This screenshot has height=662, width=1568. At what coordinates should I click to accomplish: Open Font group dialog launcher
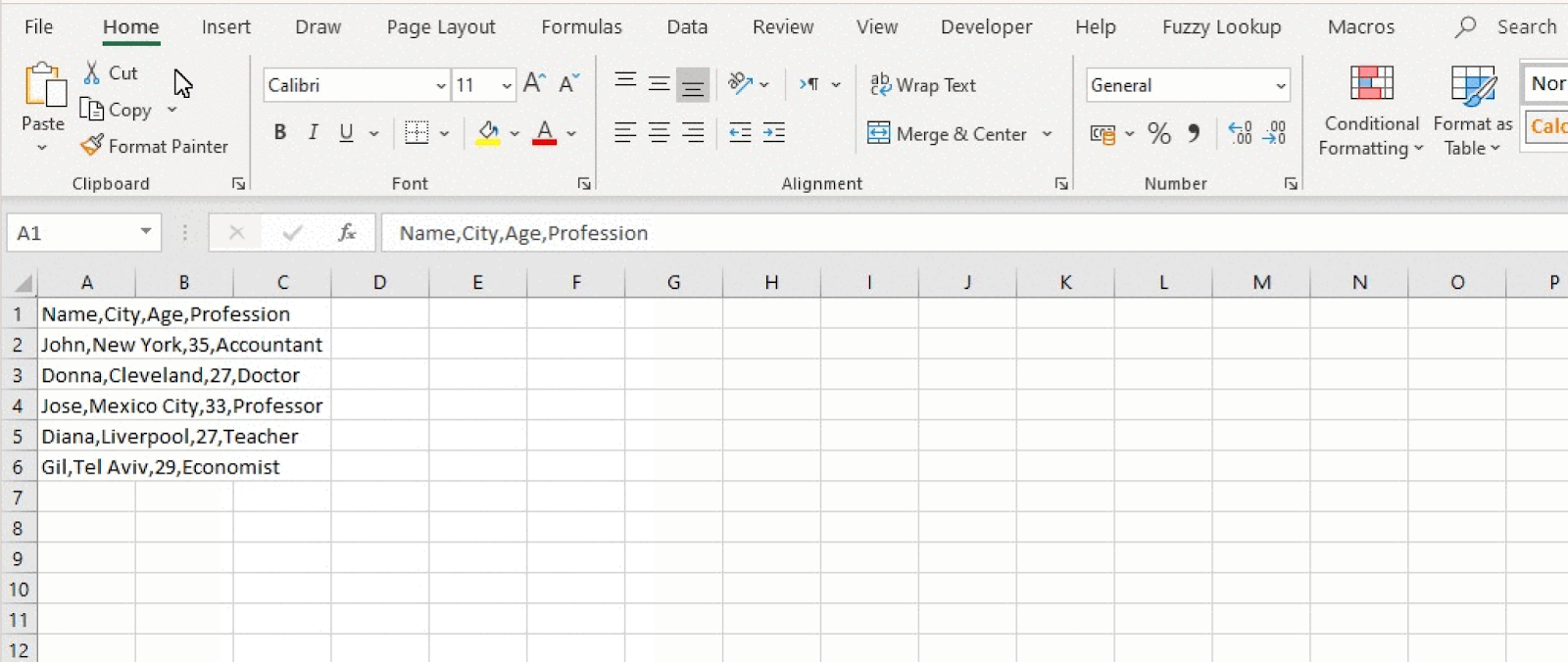click(x=584, y=183)
